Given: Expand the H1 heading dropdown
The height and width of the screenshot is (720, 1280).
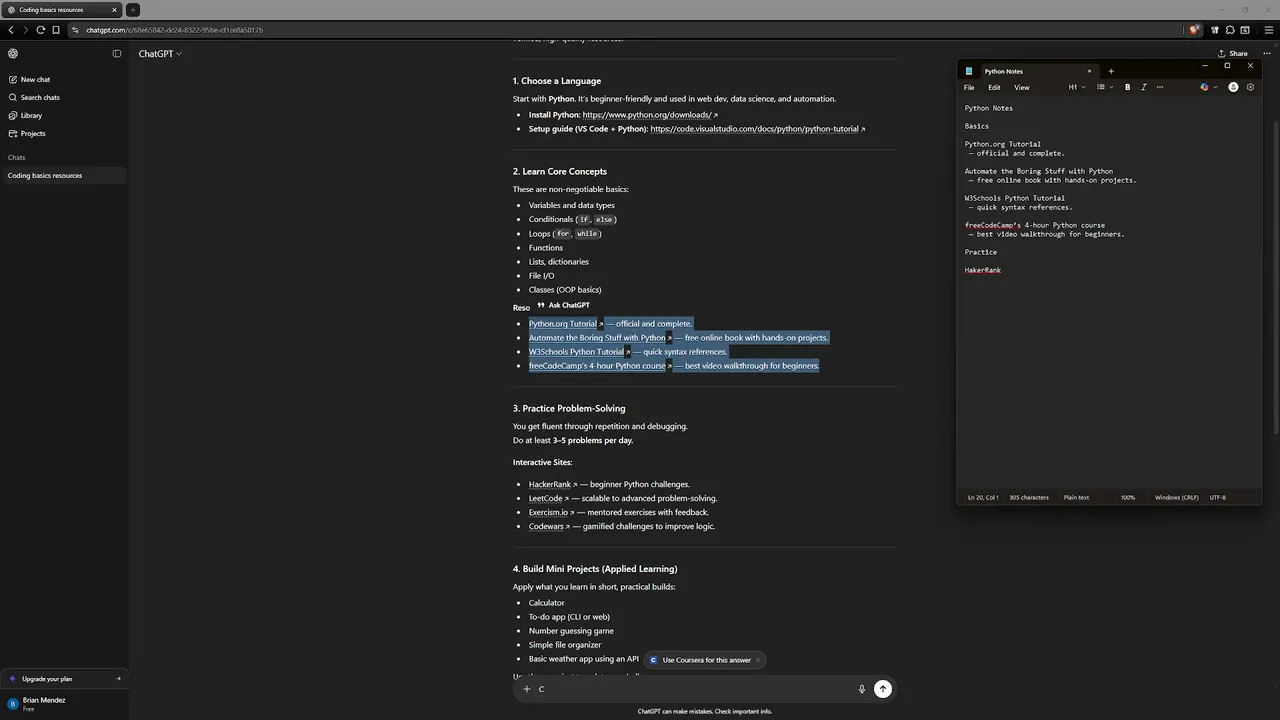Looking at the screenshot, I should [x=1076, y=87].
